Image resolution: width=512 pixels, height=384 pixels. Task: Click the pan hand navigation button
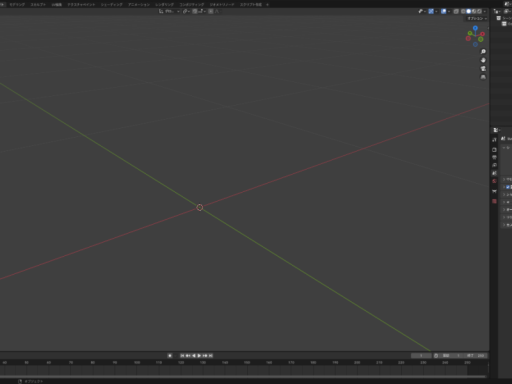483,60
